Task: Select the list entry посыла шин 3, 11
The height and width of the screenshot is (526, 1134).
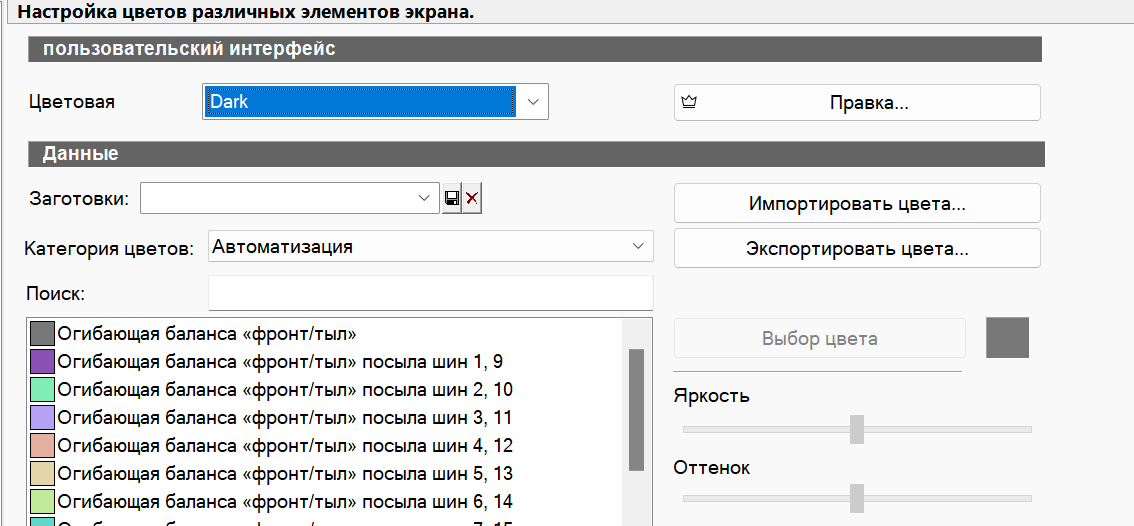Action: coord(285,417)
